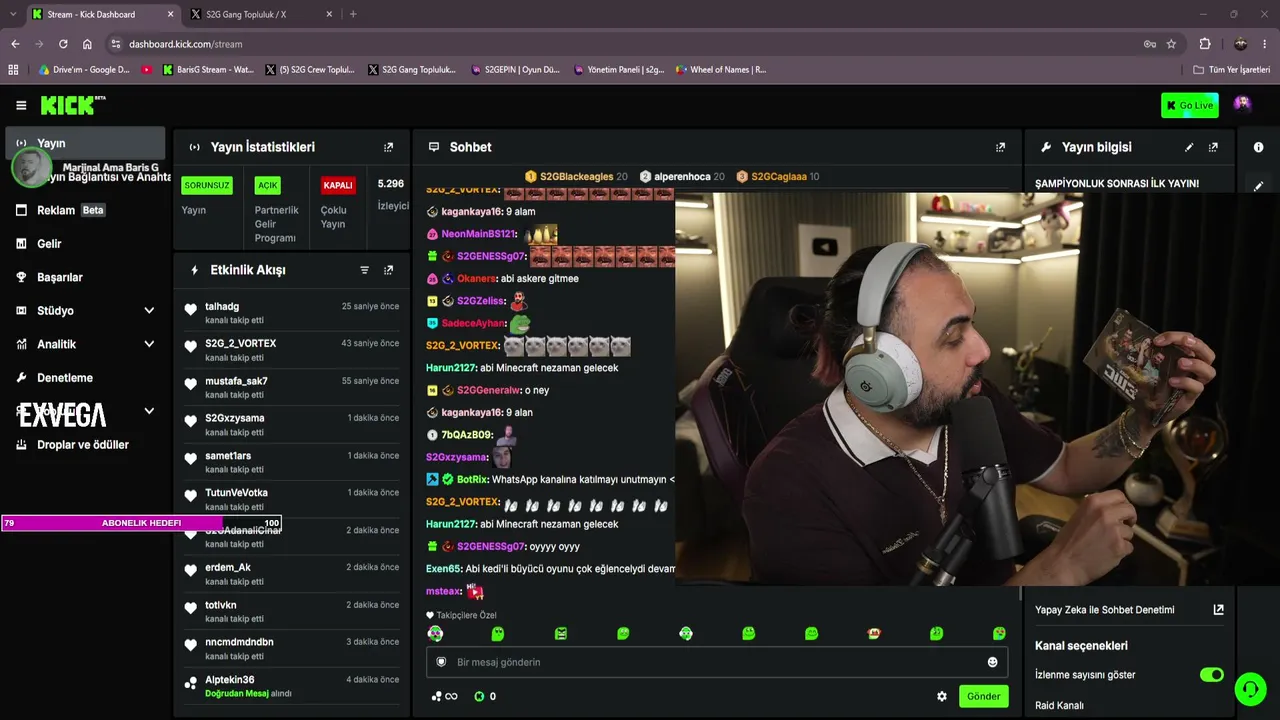Click the streamer webcam preview
This screenshot has width=1280, height=720.
click(977, 390)
